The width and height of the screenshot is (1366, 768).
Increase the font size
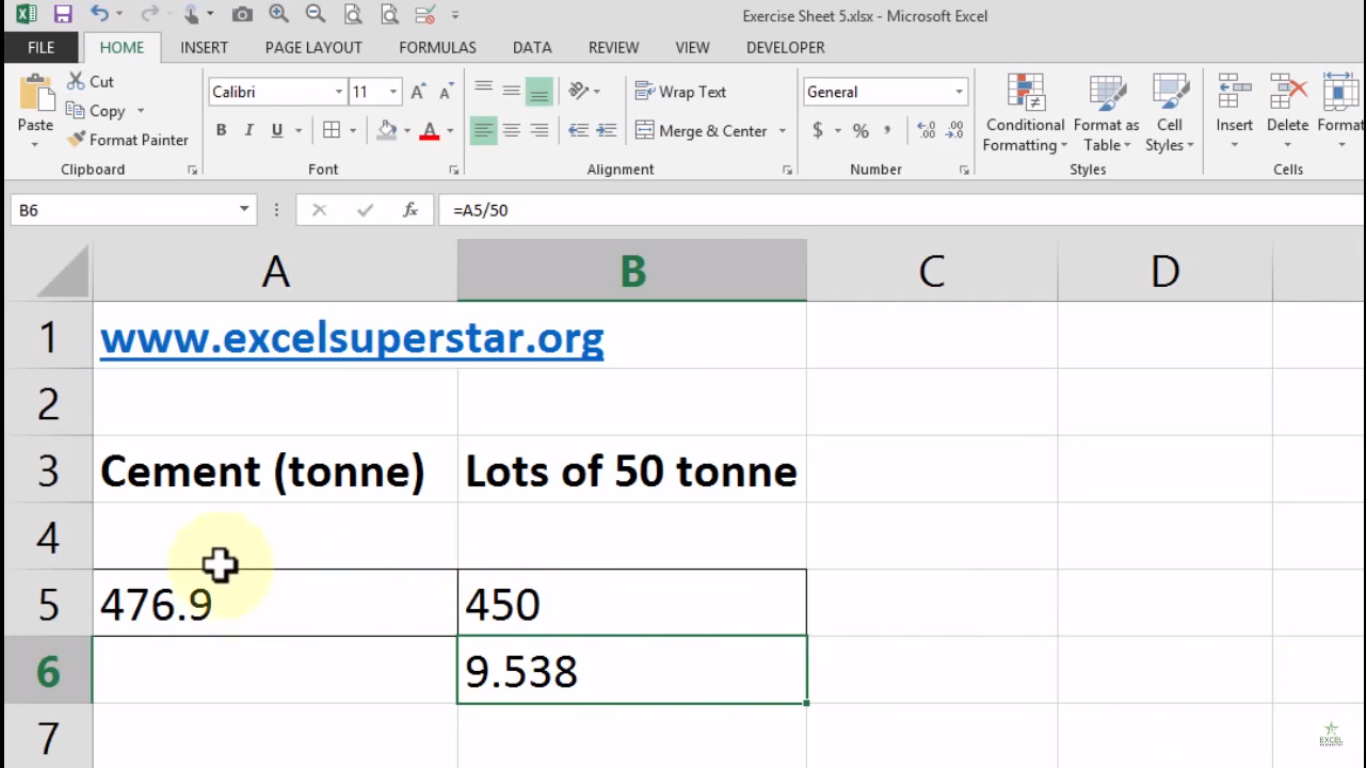[x=419, y=92]
